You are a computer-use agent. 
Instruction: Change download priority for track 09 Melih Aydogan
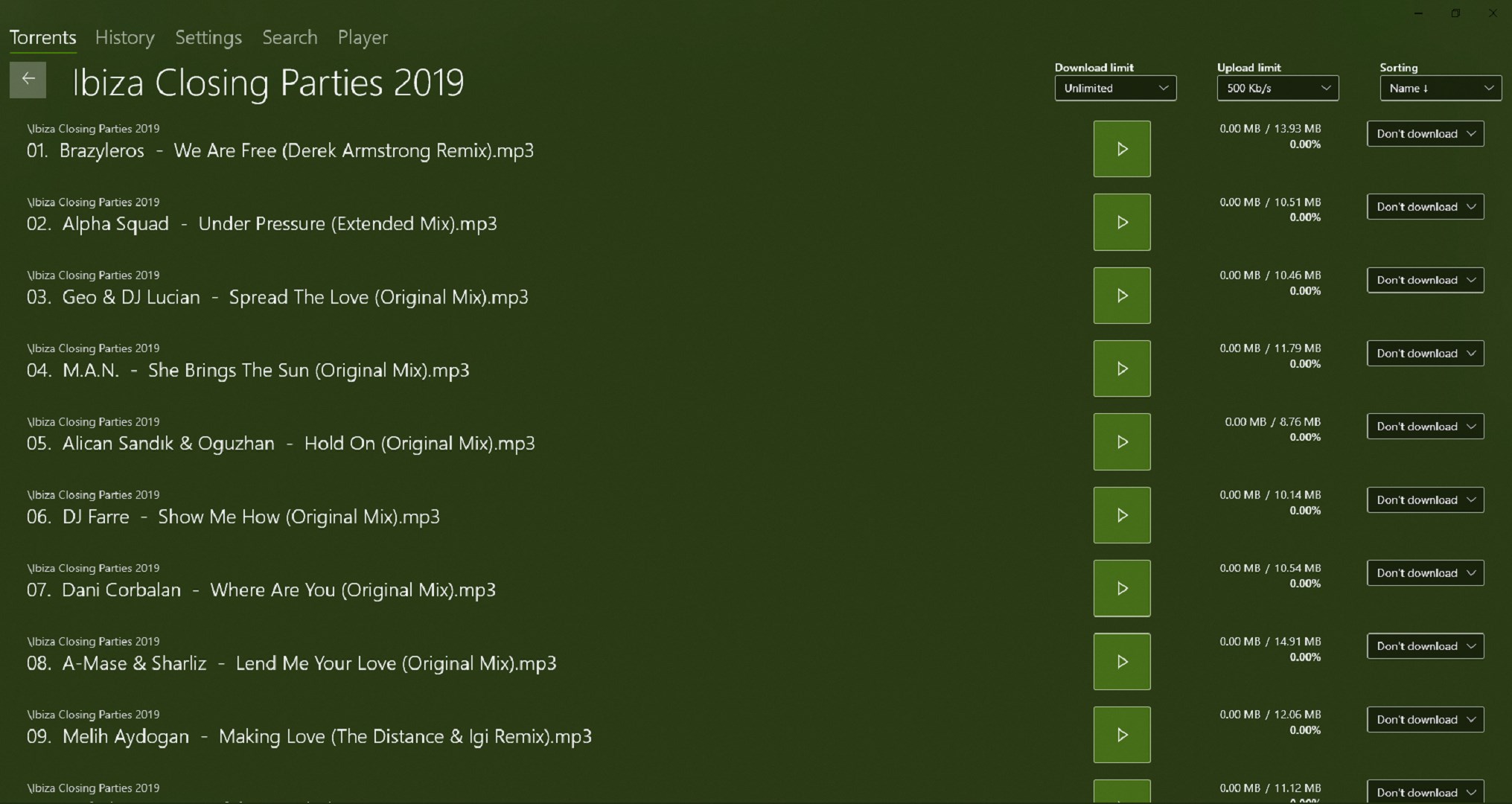pyautogui.click(x=1425, y=719)
